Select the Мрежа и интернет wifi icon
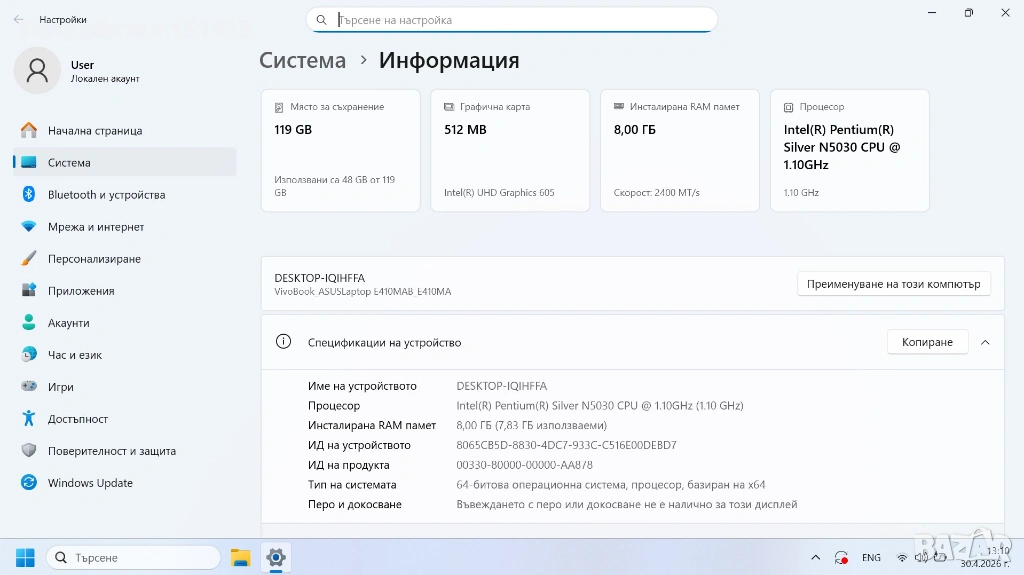 [x=29, y=226]
